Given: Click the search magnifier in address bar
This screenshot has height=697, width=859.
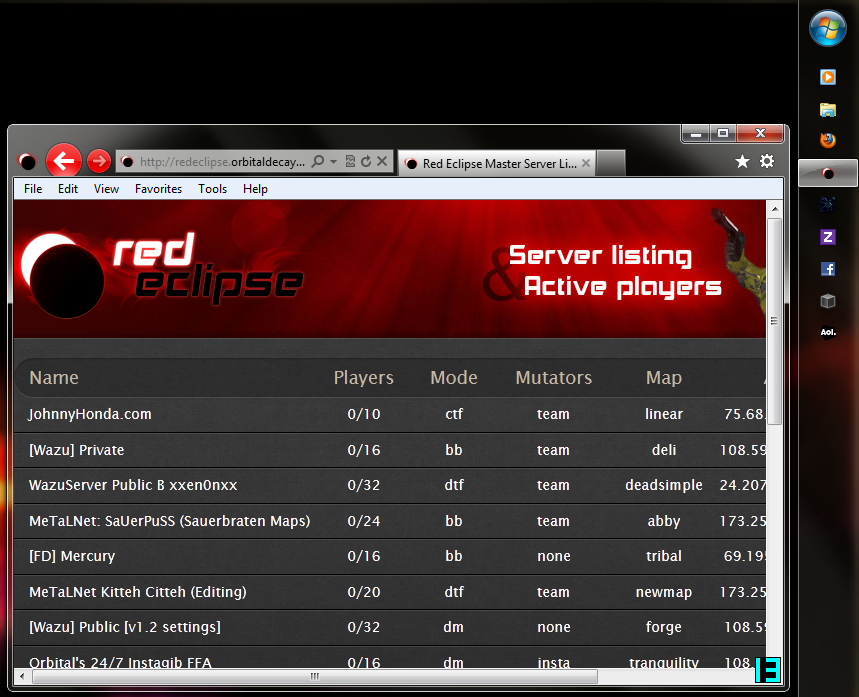Looking at the screenshot, I should click(x=317, y=161).
